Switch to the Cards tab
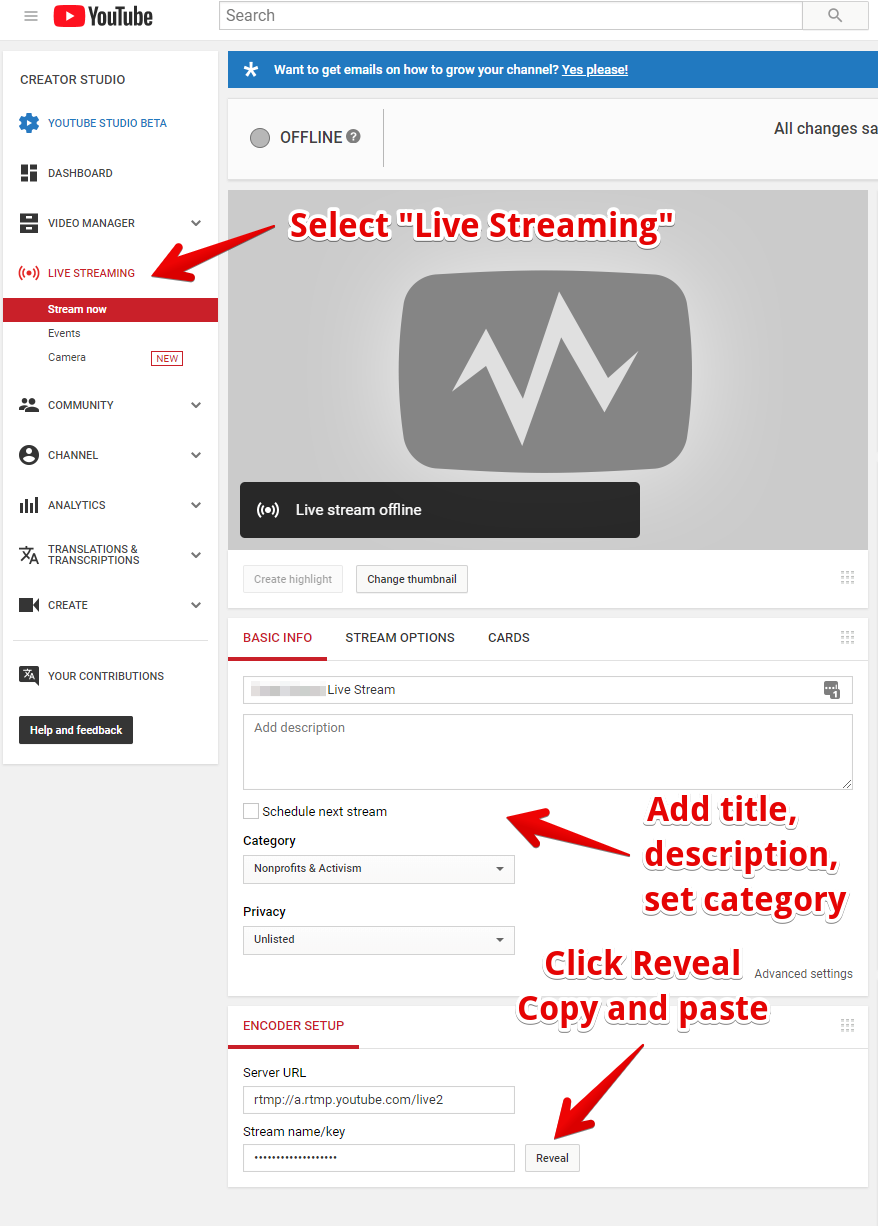Image resolution: width=878 pixels, height=1226 pixels. pos(509,638)
